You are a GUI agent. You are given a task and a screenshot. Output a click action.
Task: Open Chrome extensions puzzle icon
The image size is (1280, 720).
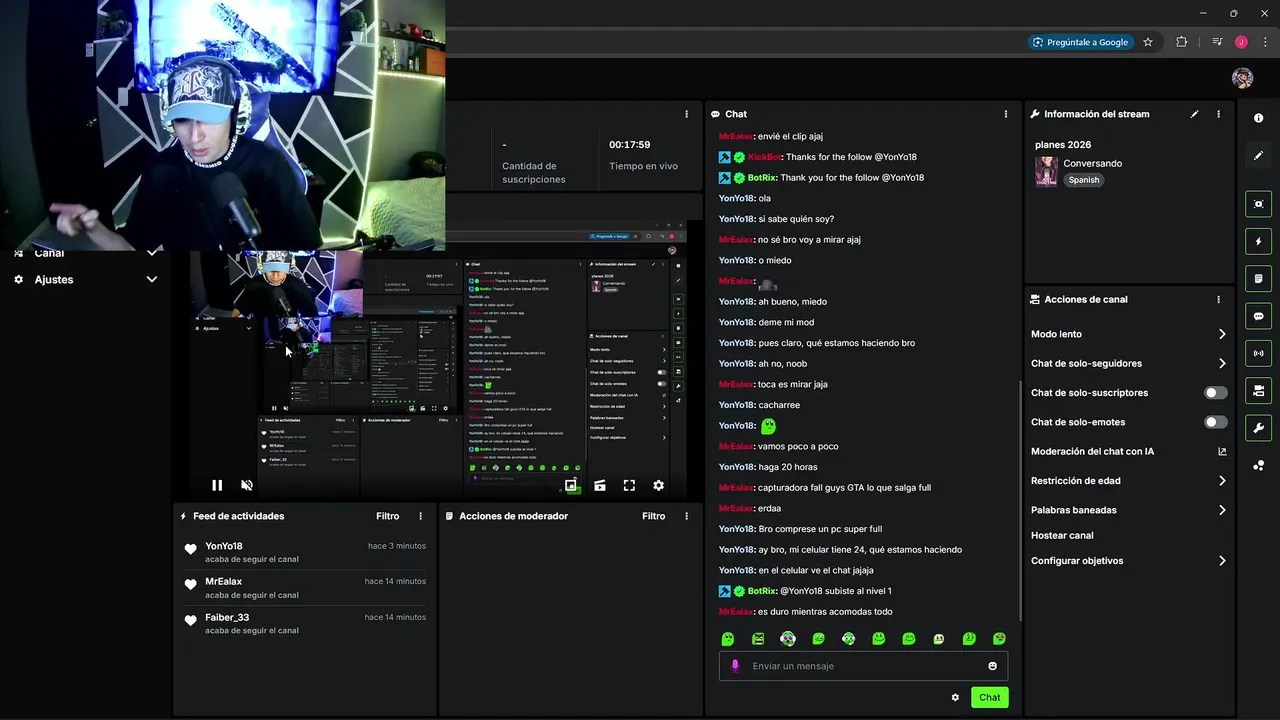point(1182,42)
